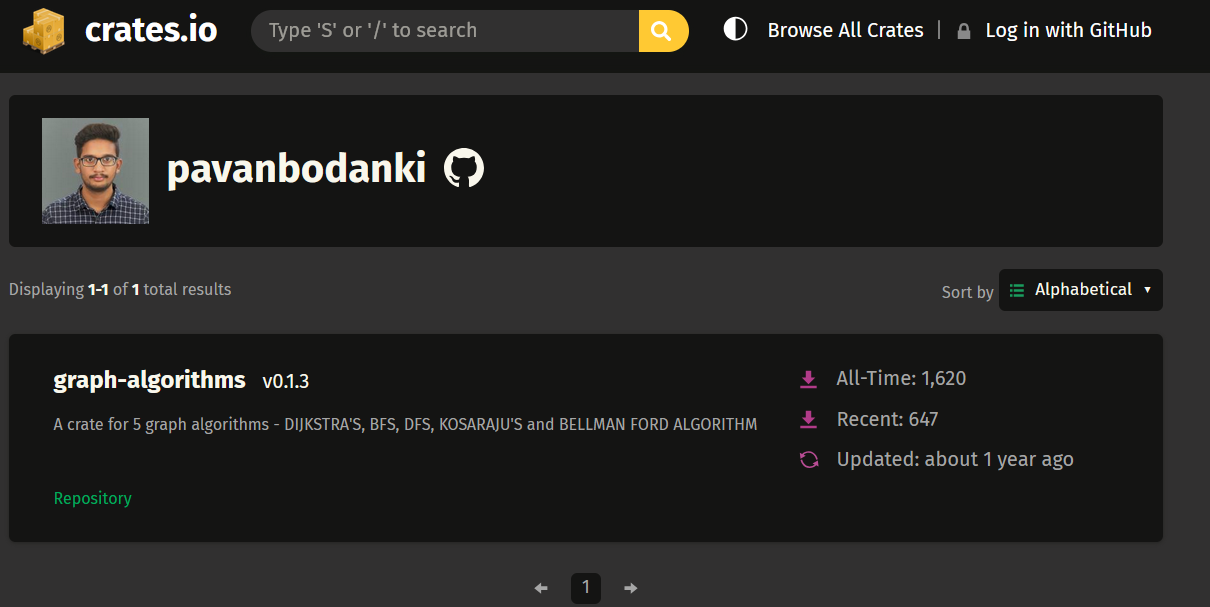Select page 1 in pagination
This screenshot has height=607, width=1210.
(586, 588)
